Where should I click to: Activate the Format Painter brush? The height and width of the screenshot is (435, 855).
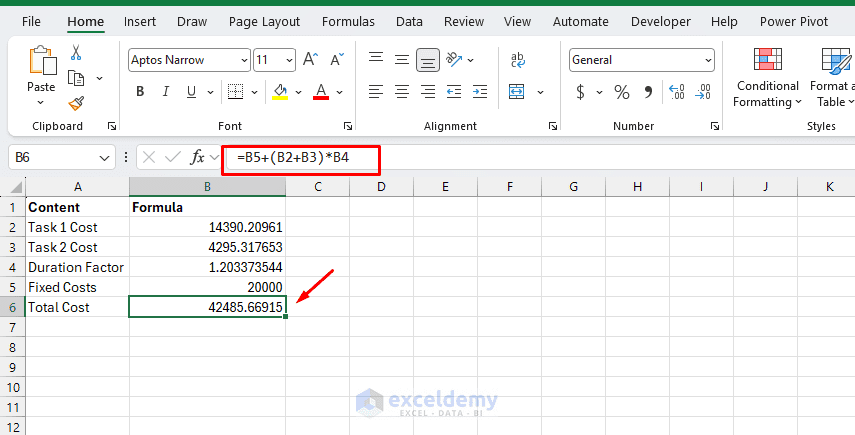coord(76,103)
